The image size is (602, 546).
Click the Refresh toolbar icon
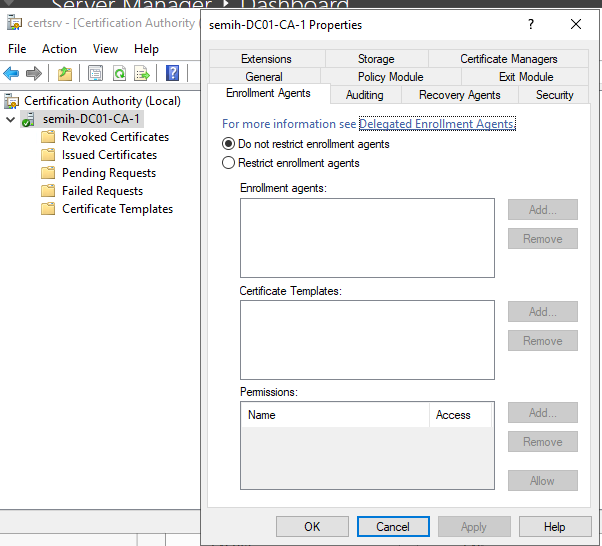[x=119, y=73]
